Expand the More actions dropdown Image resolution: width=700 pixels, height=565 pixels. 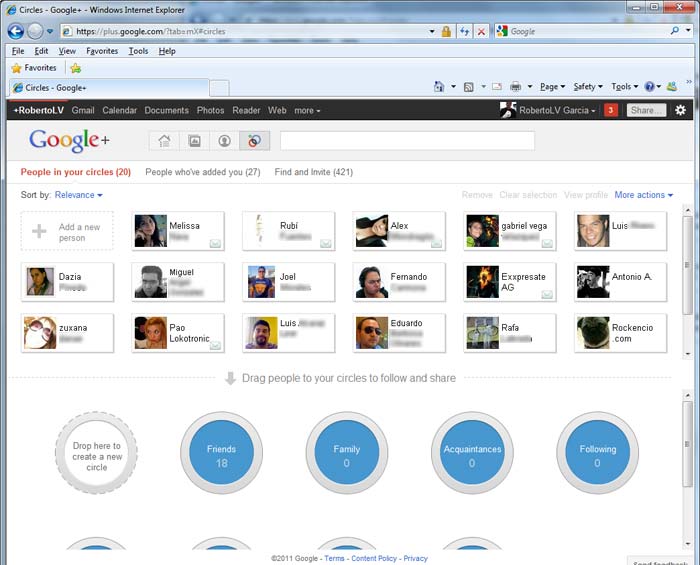pos(643,195)
